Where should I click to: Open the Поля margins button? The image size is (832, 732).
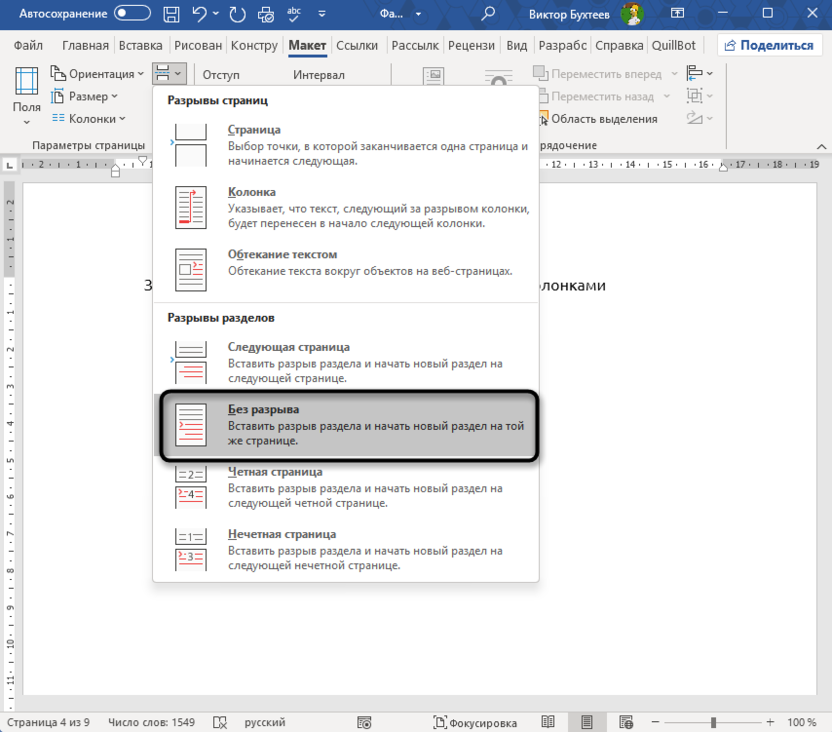[27, 95]
